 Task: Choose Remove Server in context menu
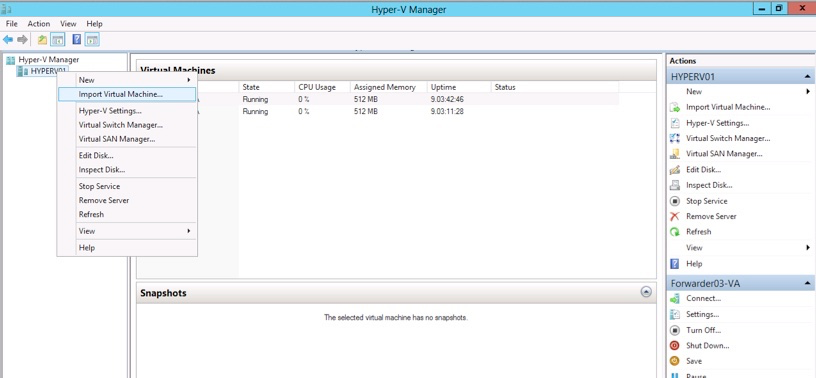click(x=127, y=200)
